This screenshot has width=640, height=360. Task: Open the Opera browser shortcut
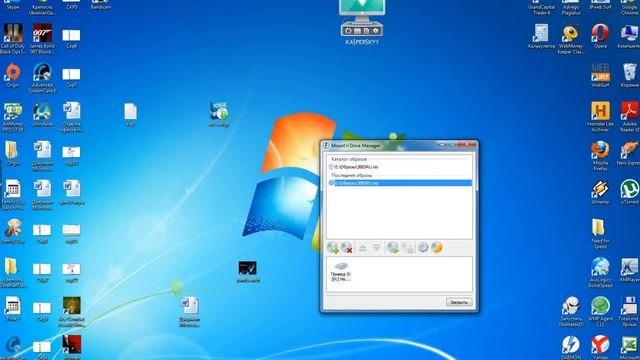(600, 36)
